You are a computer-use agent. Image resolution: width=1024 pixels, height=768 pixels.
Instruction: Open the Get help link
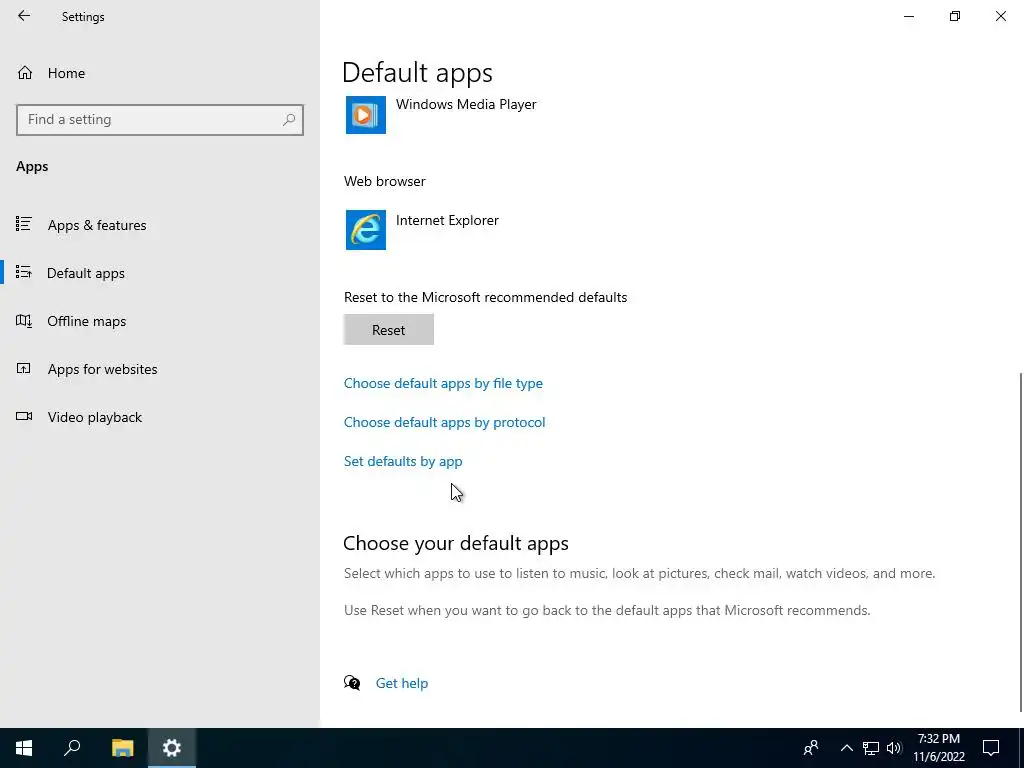click(x=402, y=683)
